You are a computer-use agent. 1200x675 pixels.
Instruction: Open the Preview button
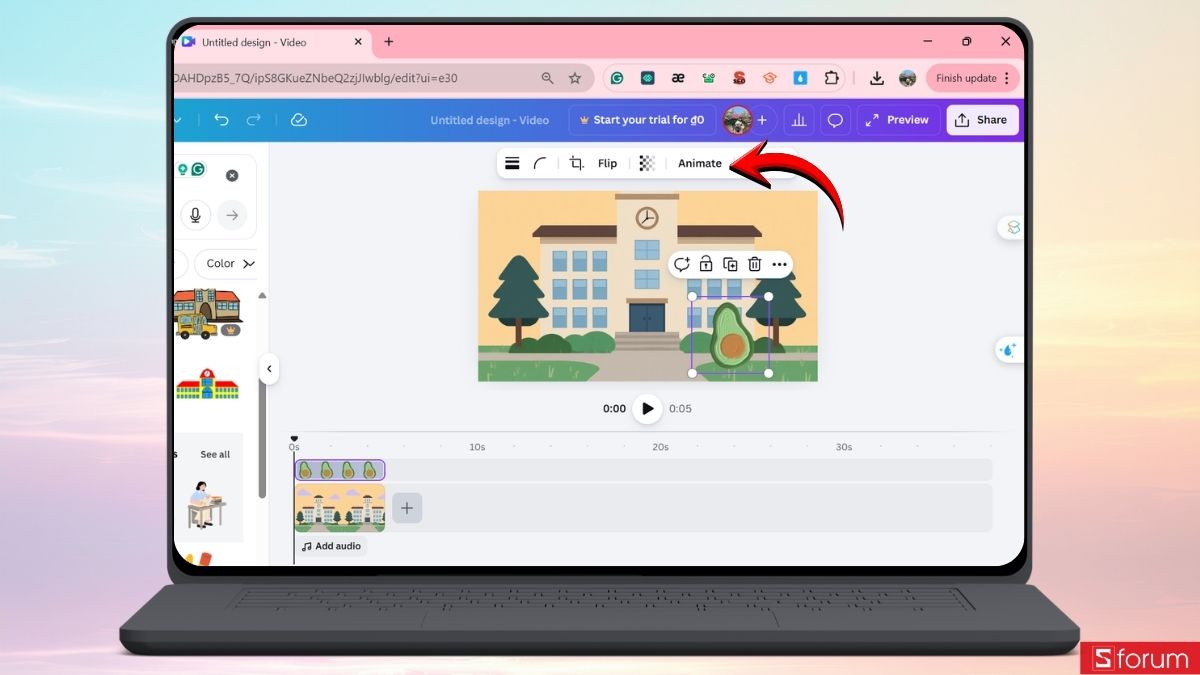tap(898, 120)
